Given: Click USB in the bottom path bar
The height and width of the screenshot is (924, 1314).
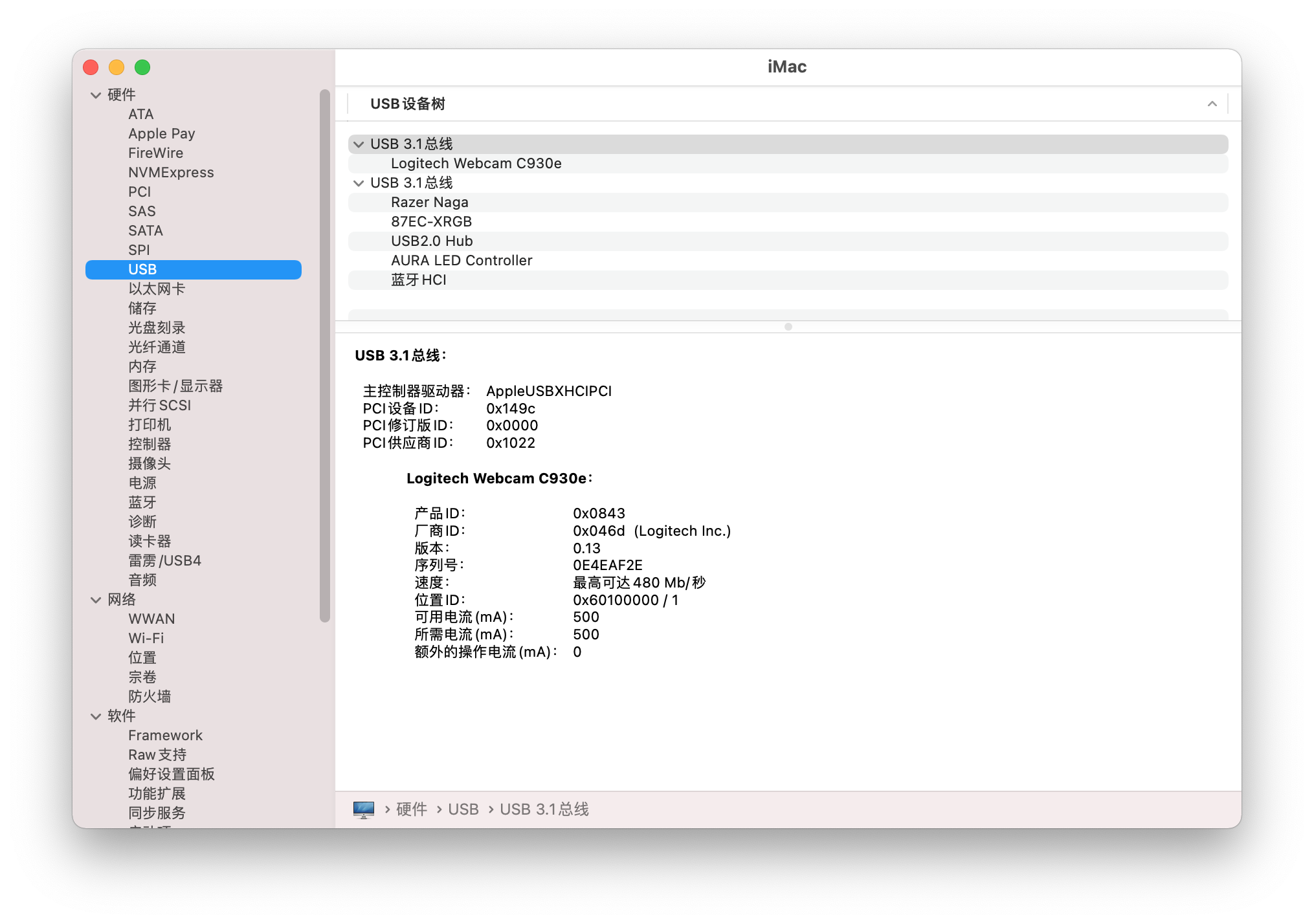Looking at the screenshot, I should (463, 809).
